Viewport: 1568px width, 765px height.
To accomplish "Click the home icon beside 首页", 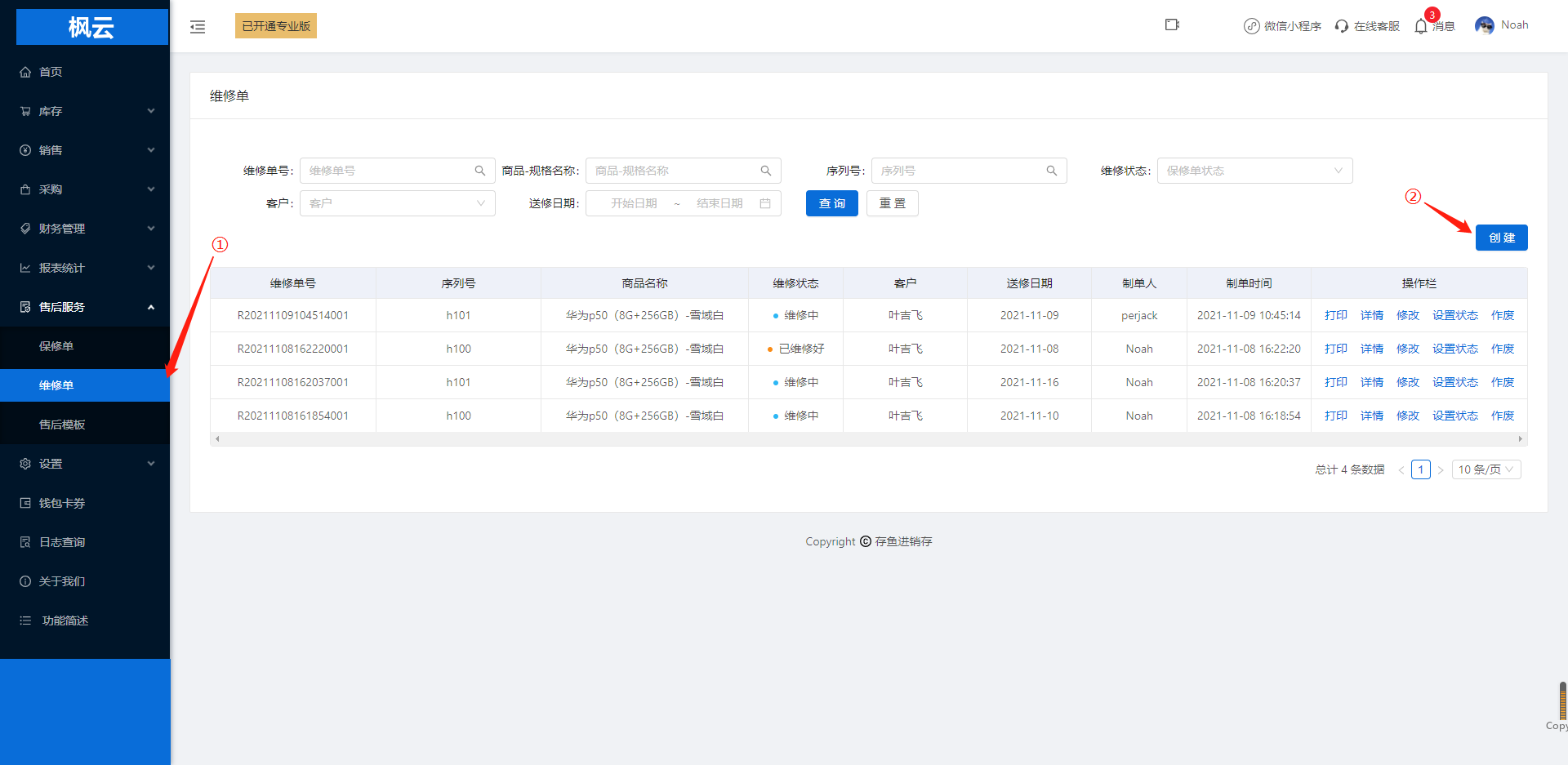I will click(x=25, y=72).
